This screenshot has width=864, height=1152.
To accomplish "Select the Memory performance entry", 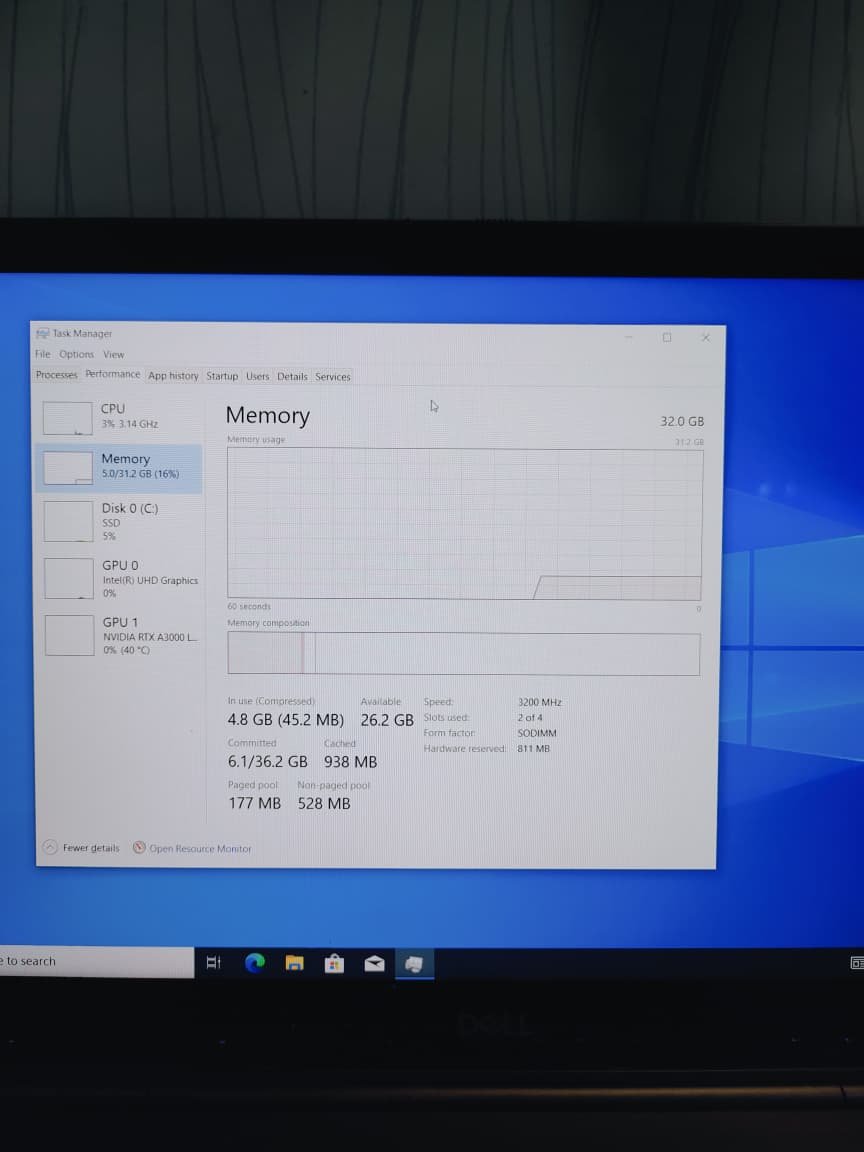I will click(119, 467).
